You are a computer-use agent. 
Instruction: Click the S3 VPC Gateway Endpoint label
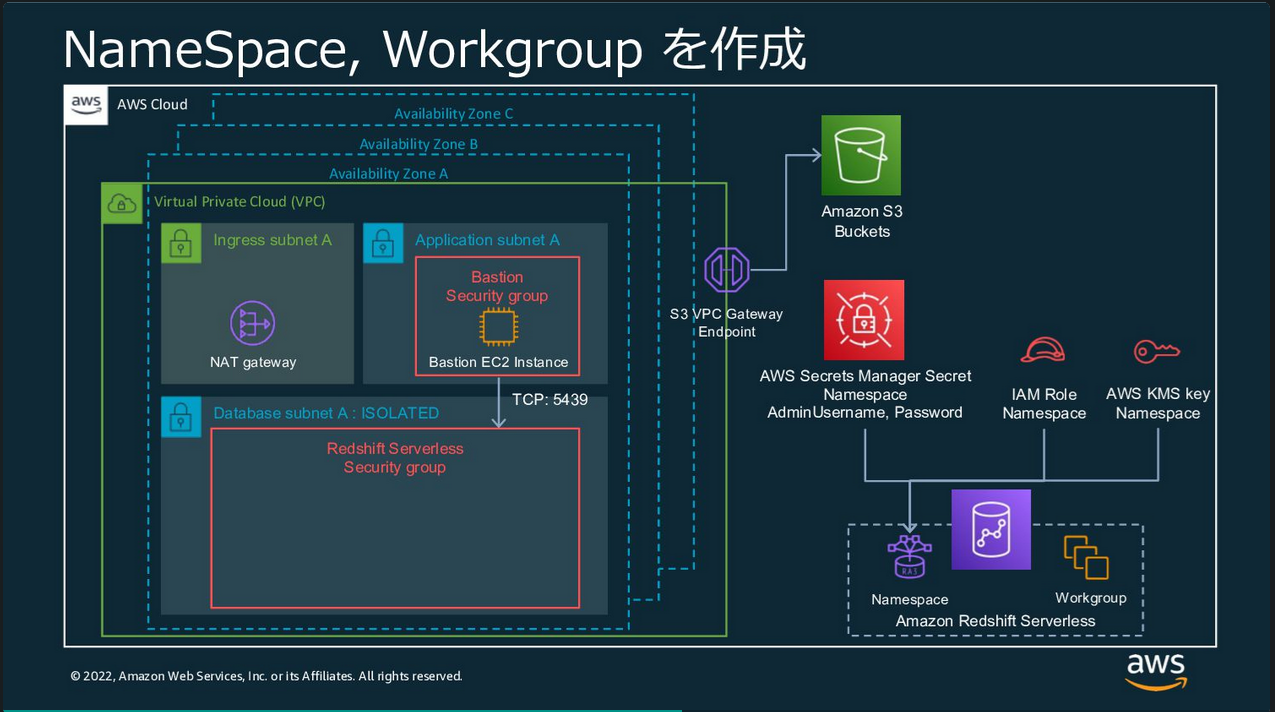[727, 322]
